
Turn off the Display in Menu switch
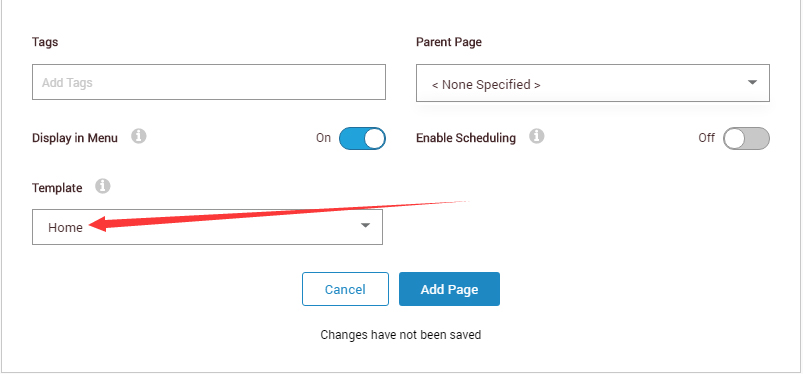pyautogui.click(x=362, y=138)
